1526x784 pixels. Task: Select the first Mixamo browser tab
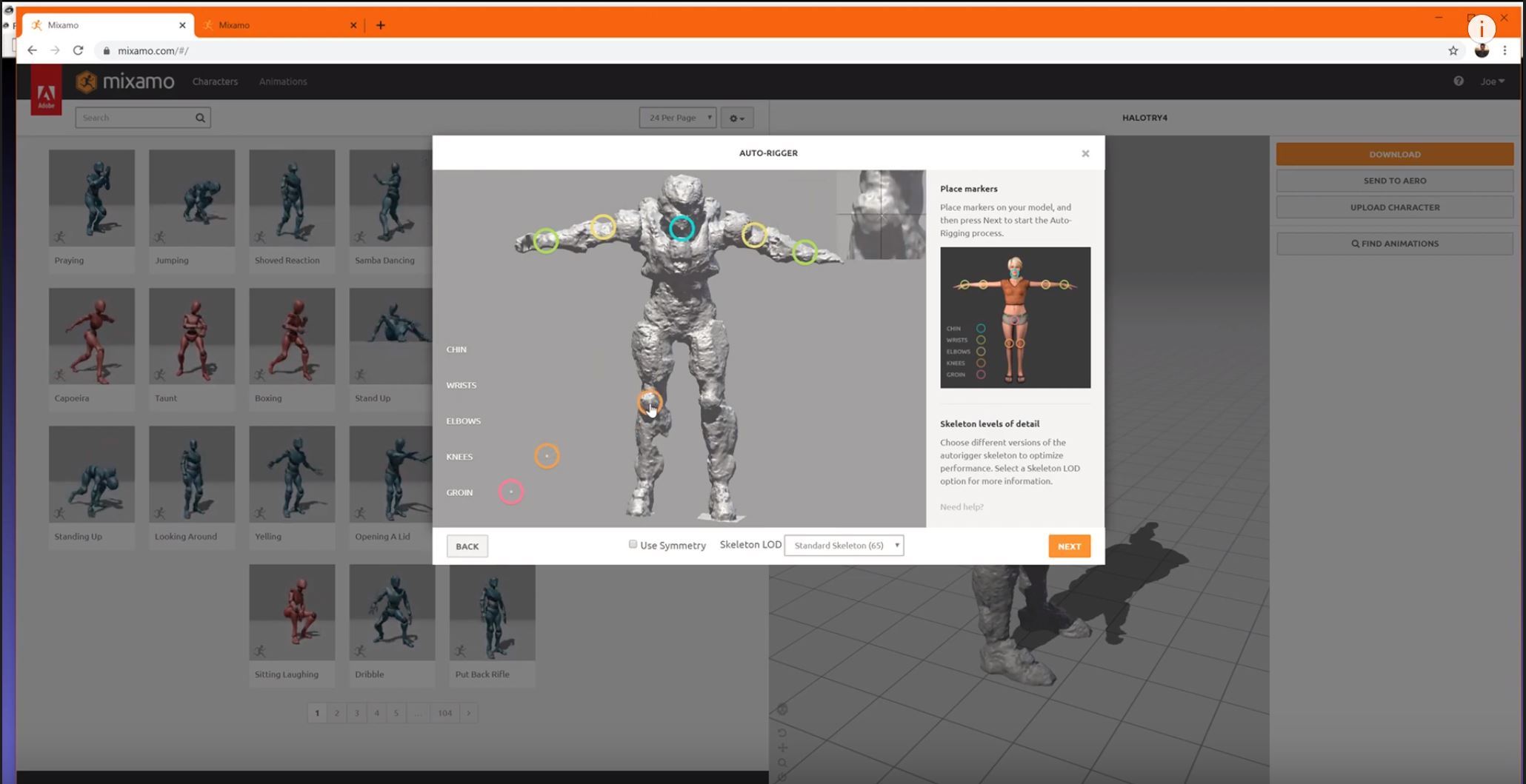click(108, 25)
